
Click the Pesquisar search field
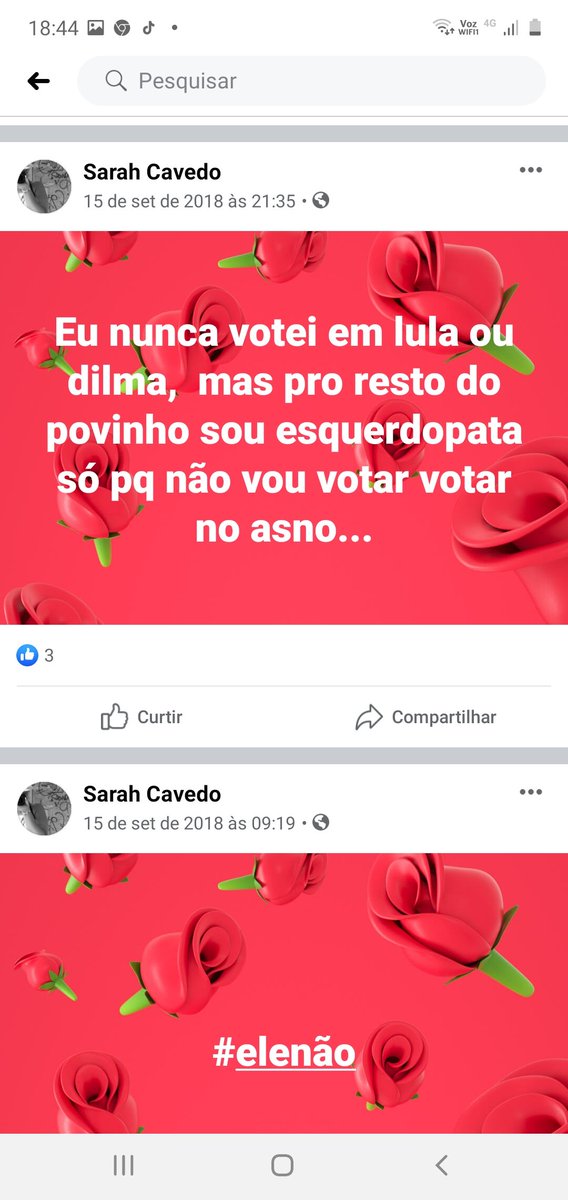[311, 81]
